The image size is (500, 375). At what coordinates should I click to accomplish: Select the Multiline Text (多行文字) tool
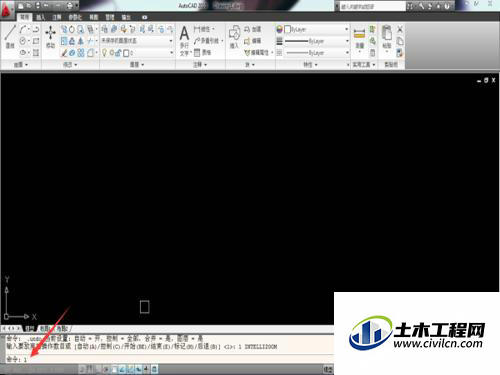[184, 41]
